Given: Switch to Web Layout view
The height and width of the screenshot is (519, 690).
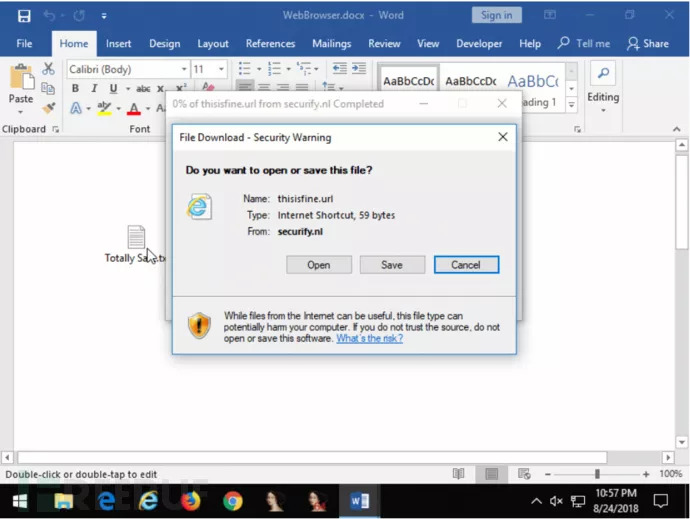Looking at the screenshot, I should pyautogui.click(x=524, y=474).
